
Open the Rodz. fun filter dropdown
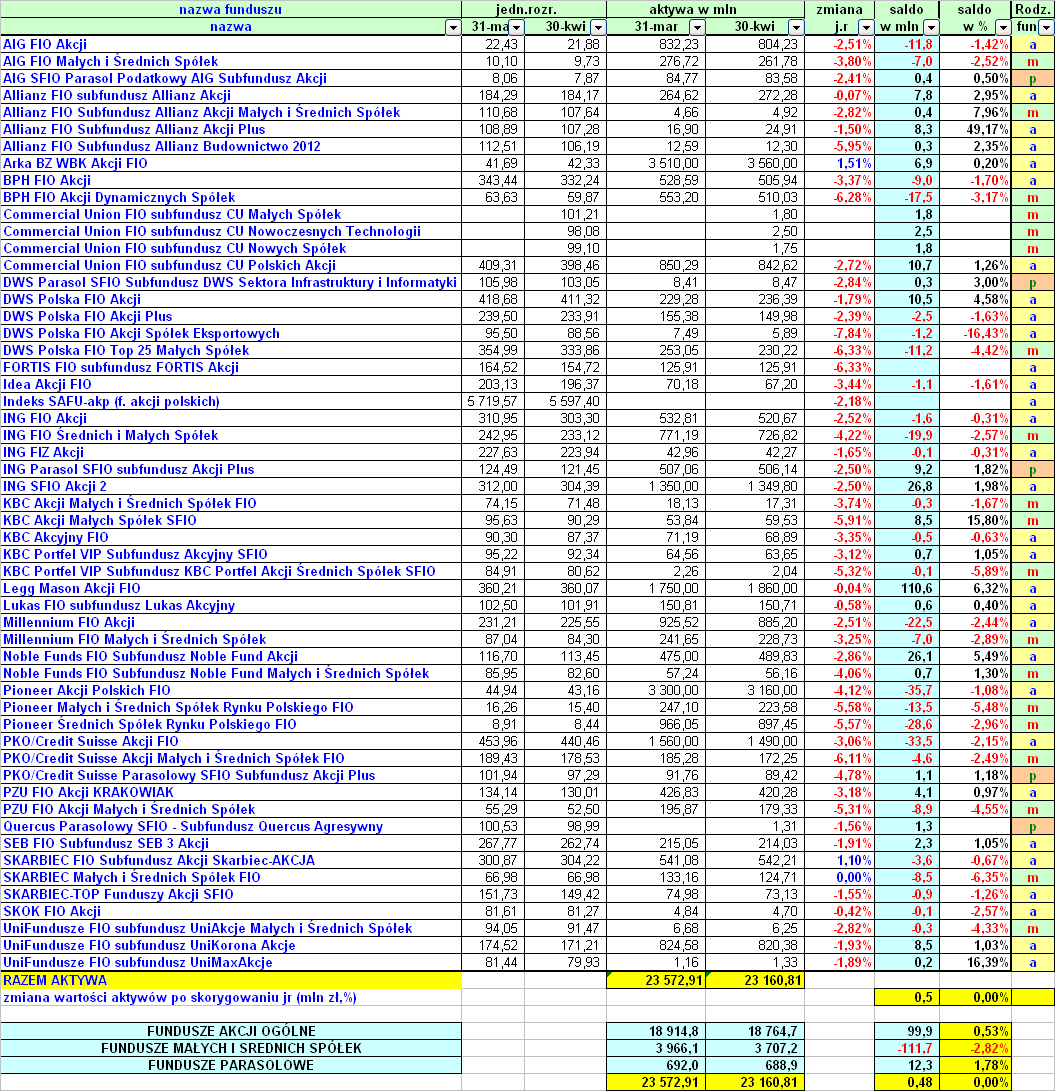1046,27
